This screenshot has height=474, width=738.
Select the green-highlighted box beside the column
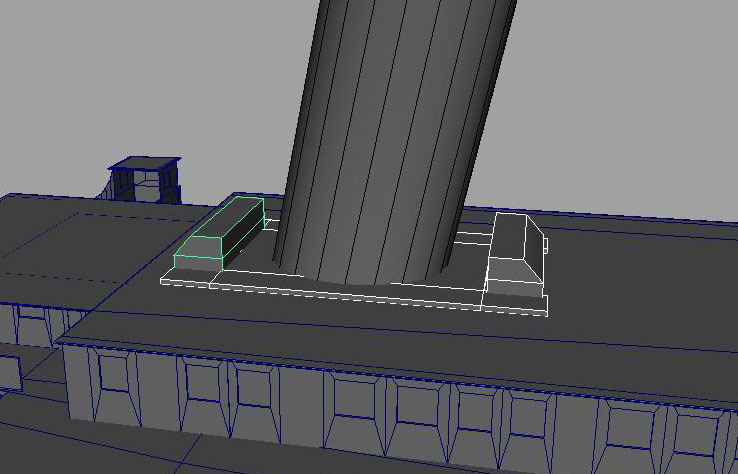[219, 234]
